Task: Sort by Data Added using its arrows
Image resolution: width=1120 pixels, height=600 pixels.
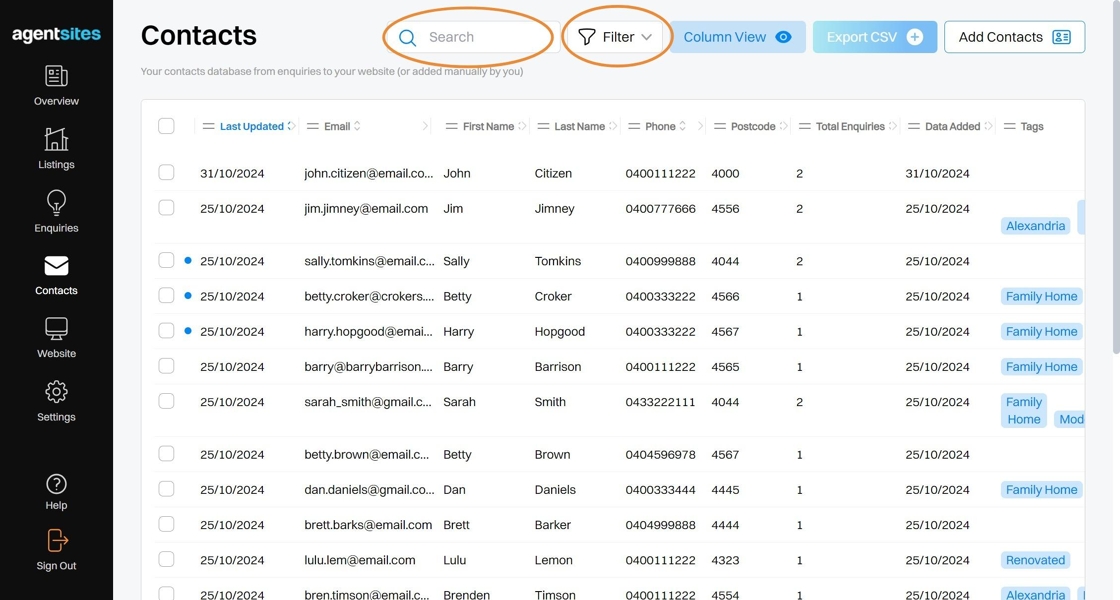Action: coord(988,126)
